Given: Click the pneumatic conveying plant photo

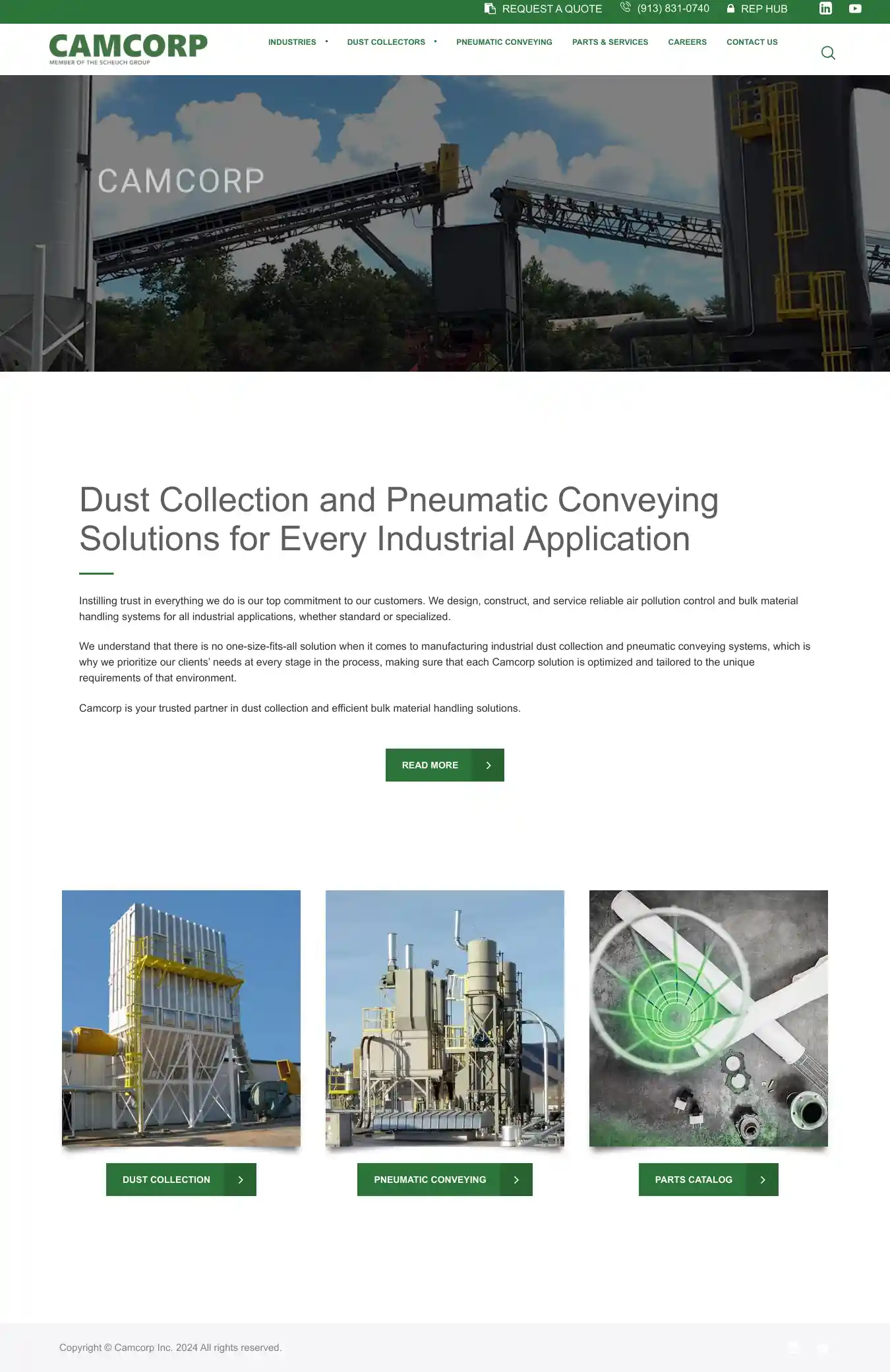Looking at the screenshot, I should point(445,1018).
